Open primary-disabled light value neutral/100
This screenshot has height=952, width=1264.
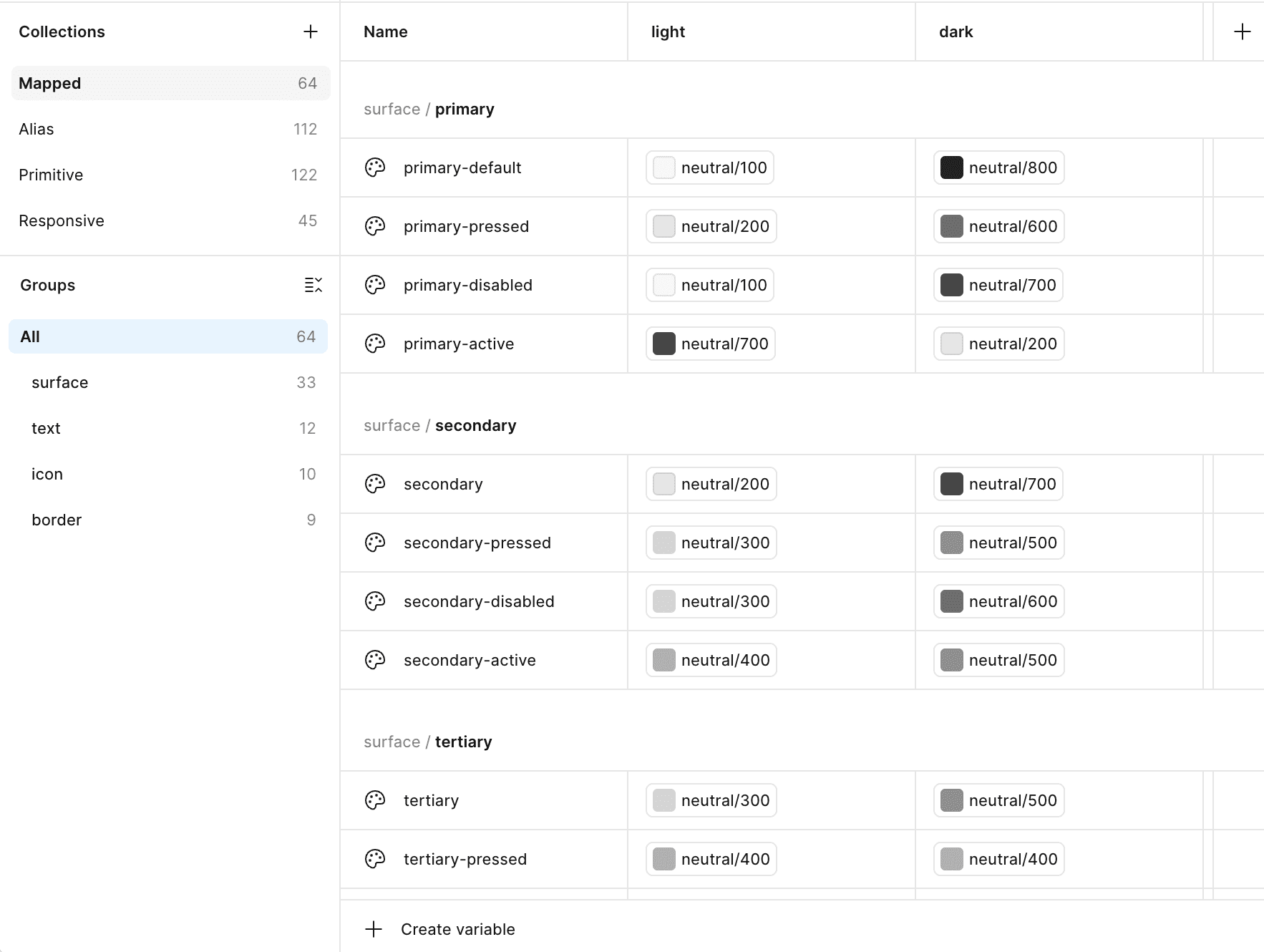(710, 285)
